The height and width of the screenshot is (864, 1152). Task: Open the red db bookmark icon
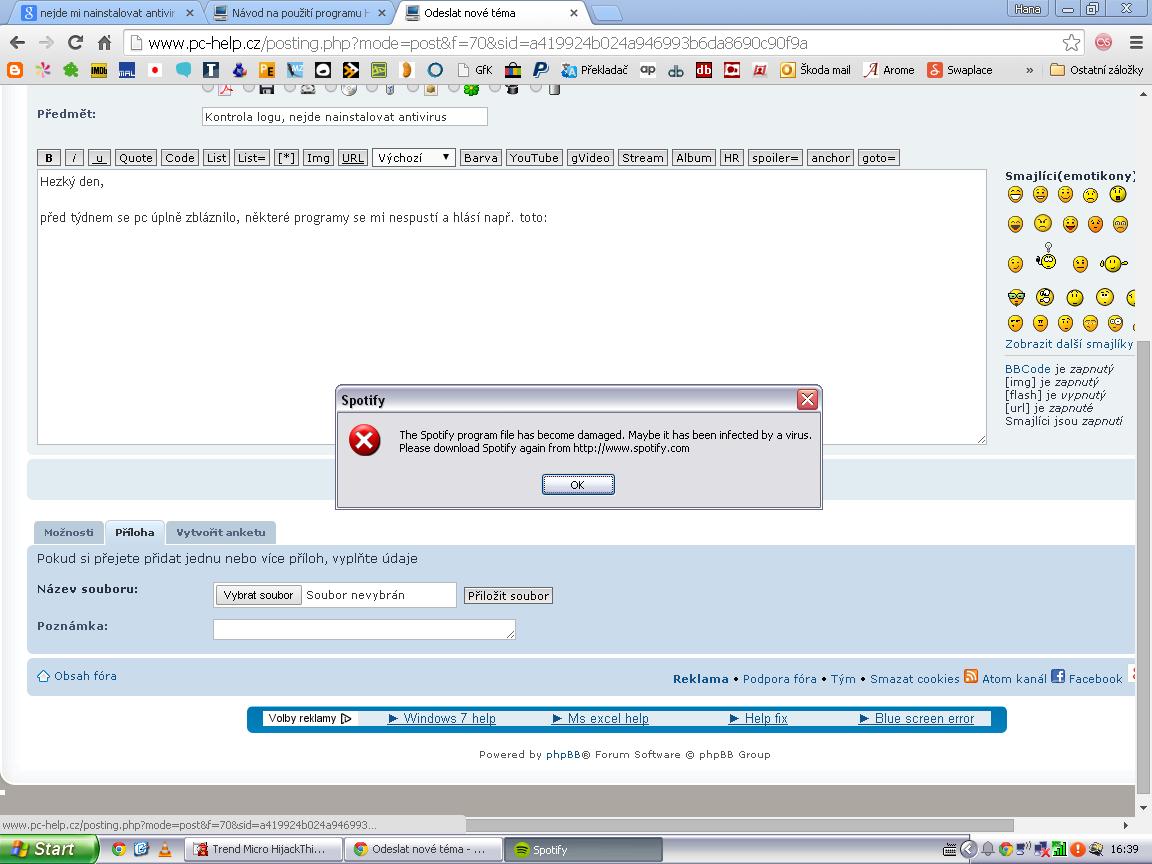pos(704,70)
